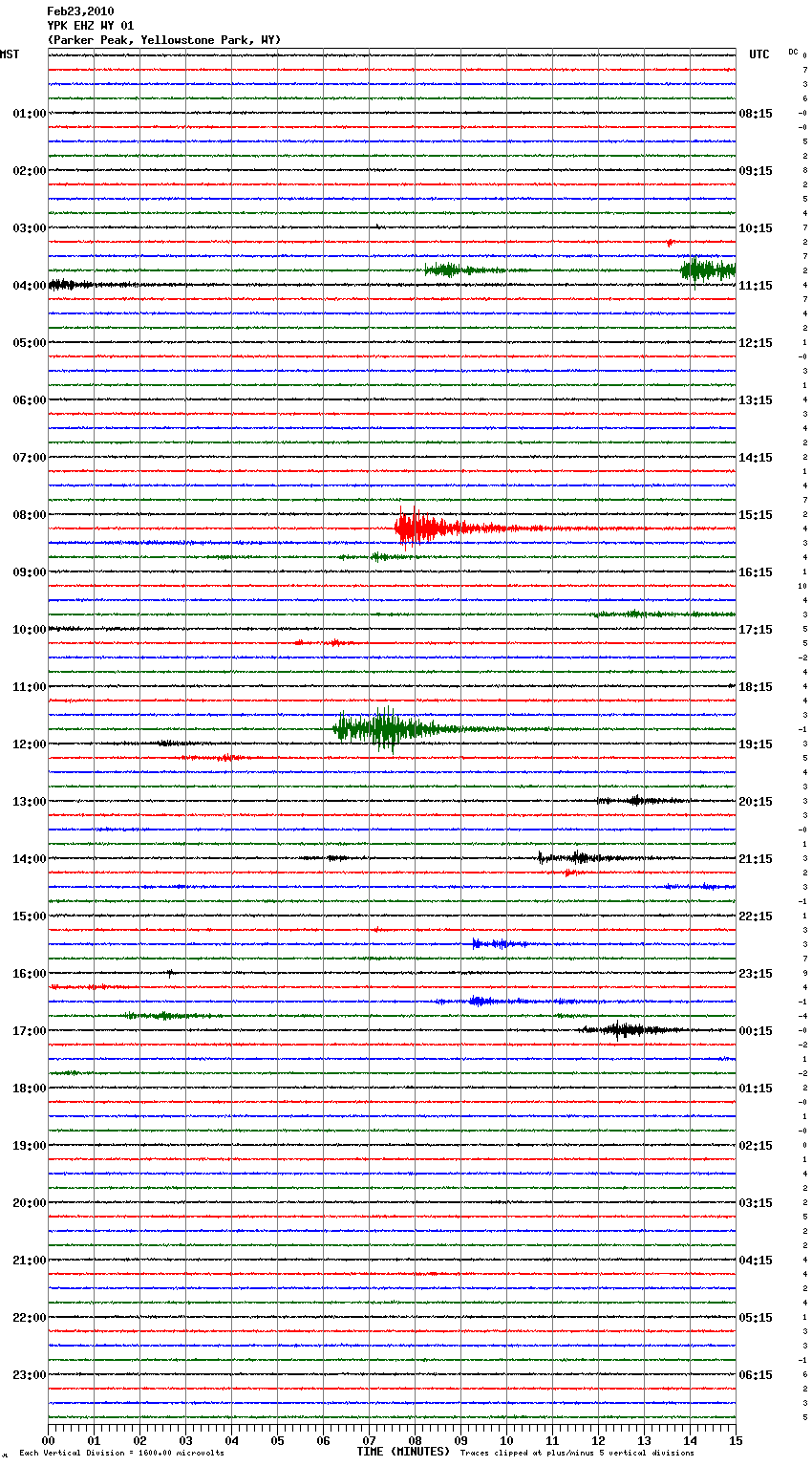Click the 12:15 UTC time label

tap(756, 343)
